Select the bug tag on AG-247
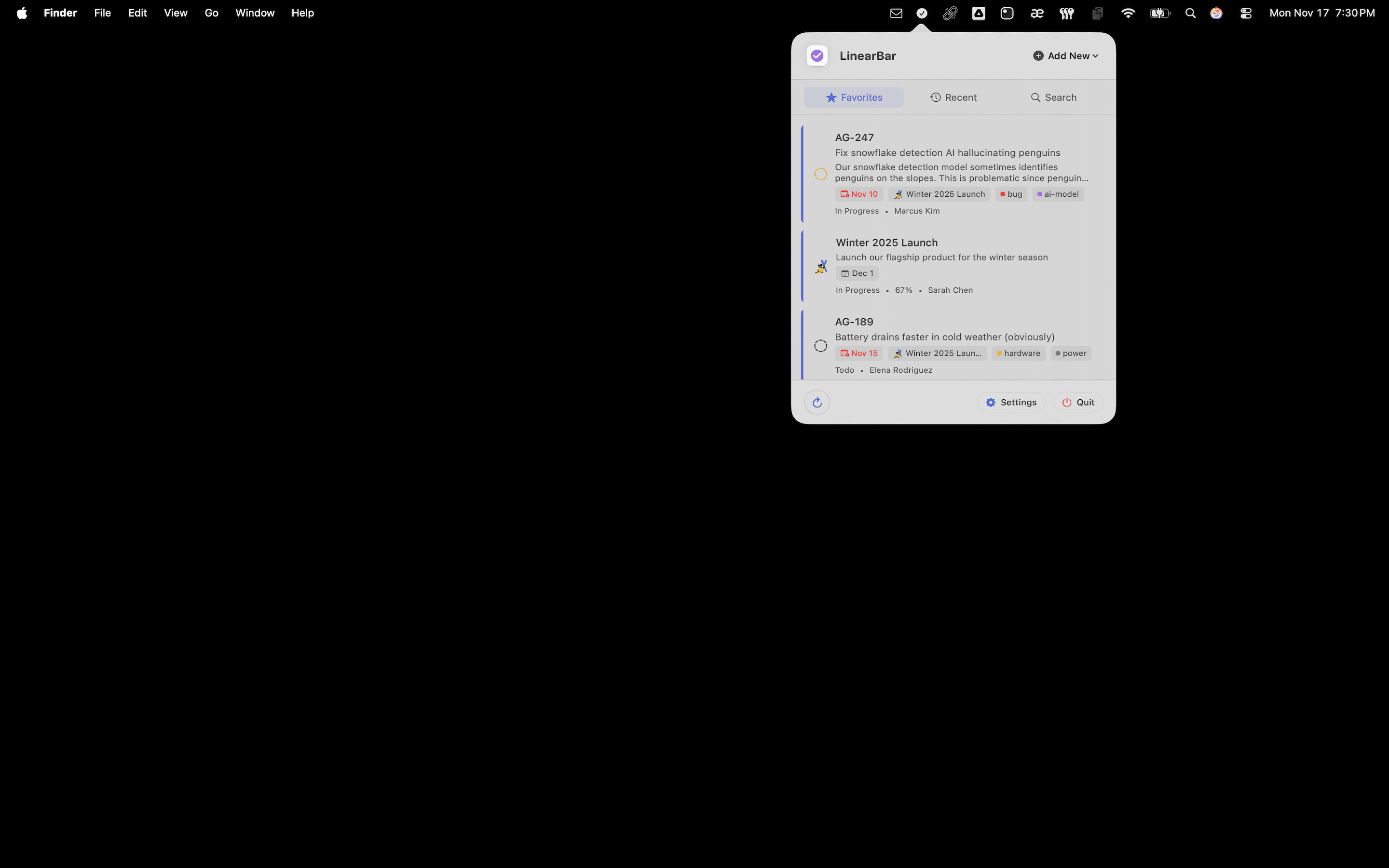 pos(1010,194)
